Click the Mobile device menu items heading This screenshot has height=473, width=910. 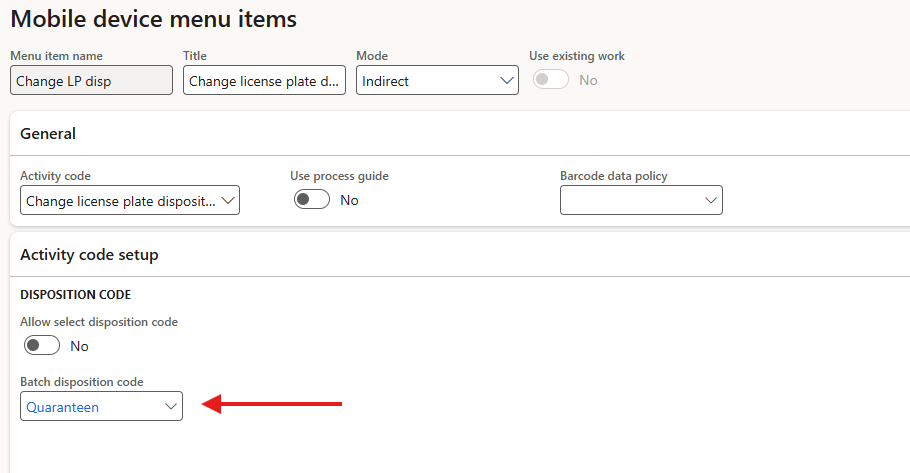[x=153, y=19]
